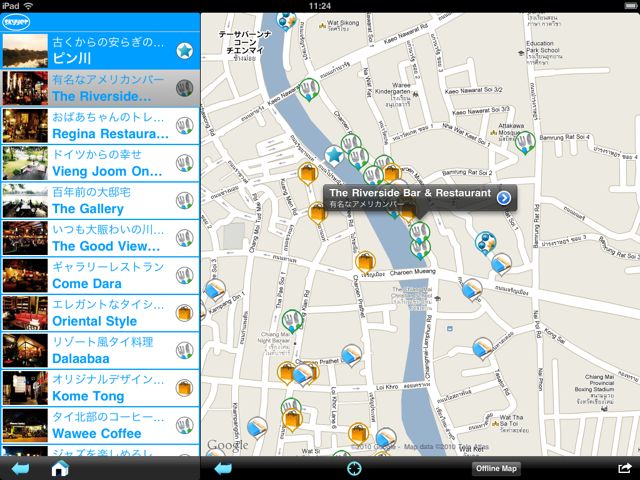Tap the restaurant icon on the Regina row
The image size is (640, 480).
click(x=184, y=126)
